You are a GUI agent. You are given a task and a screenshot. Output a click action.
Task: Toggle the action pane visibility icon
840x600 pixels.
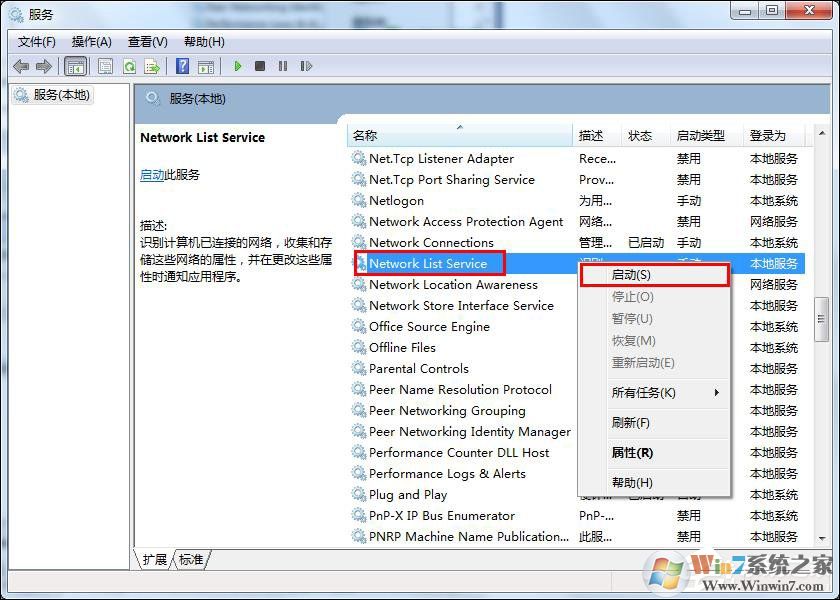pos(206,66)
